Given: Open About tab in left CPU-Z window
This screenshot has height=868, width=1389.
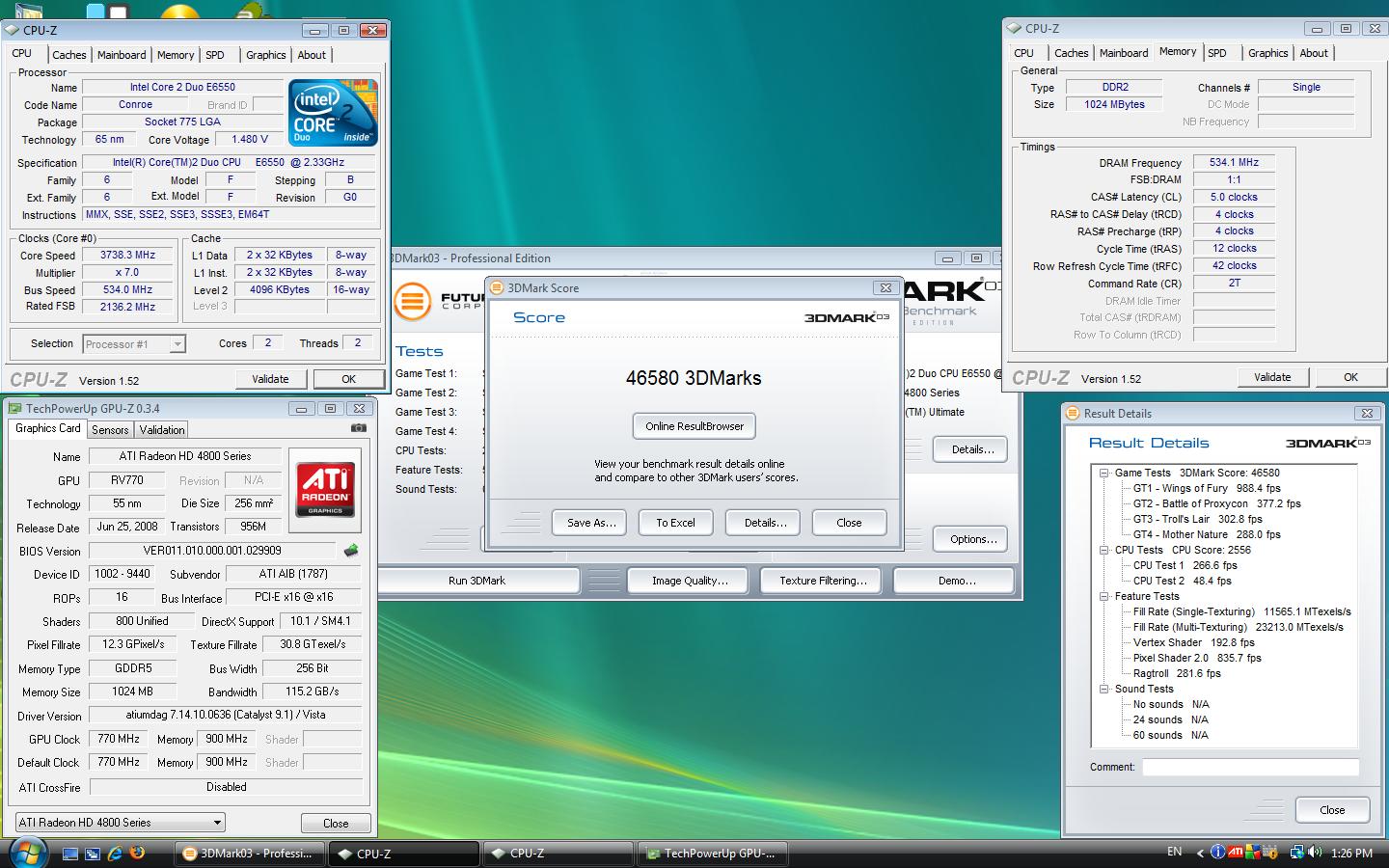Looking at the screenshot, I should pos(312,55).
